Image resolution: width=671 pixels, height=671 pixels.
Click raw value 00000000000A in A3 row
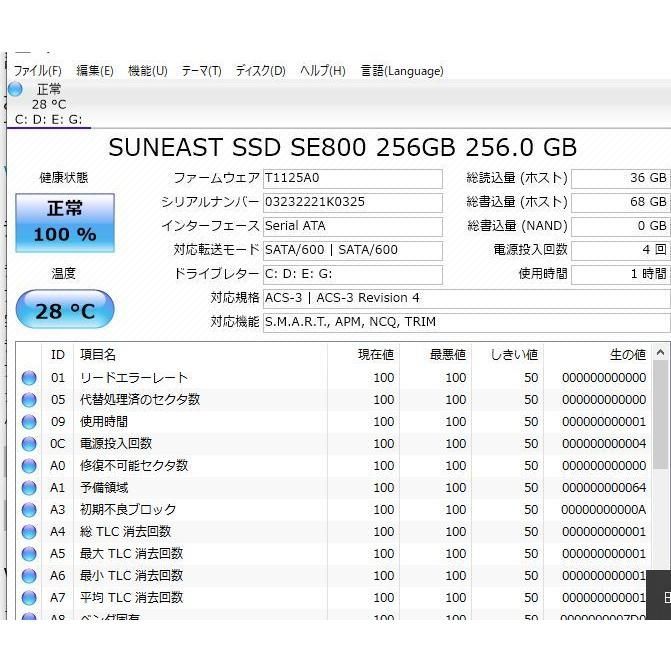pyautogui.click(x=604, y=510)
